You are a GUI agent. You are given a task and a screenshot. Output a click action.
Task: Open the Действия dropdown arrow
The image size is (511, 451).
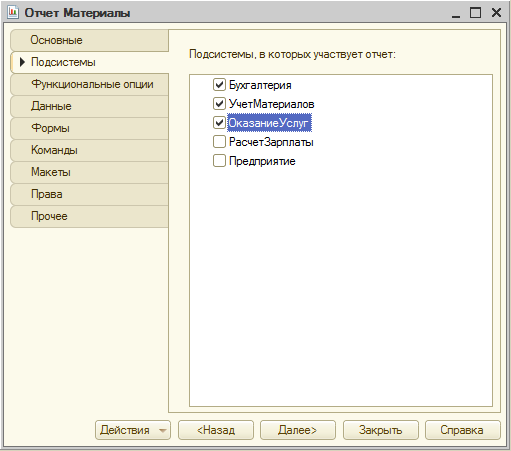pos(162,430)
